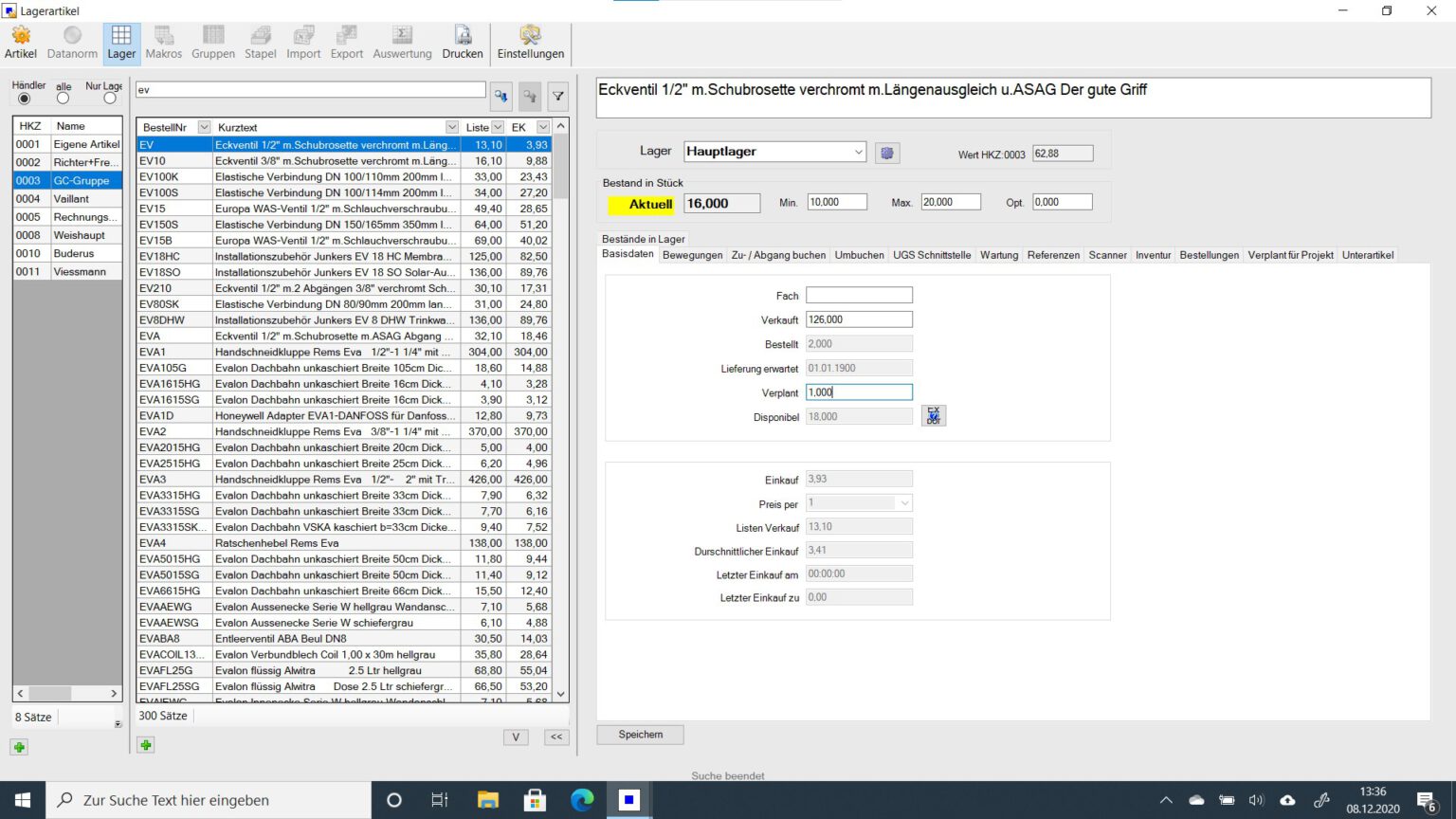This screenshot has width=1456, height=819.
Task: Expand the Lager Hauptlager dropdown
Action: [x=858, y=152]
